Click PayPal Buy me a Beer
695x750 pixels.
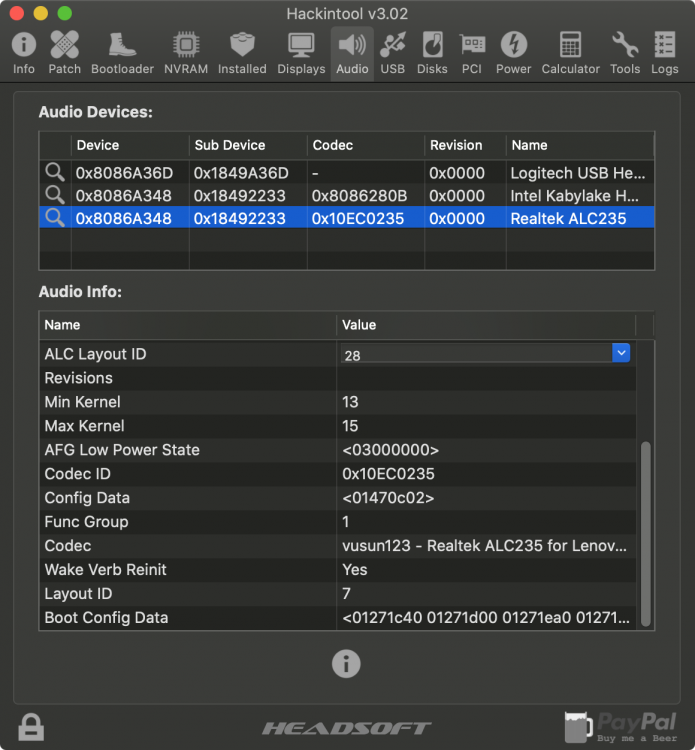(621, 727)
